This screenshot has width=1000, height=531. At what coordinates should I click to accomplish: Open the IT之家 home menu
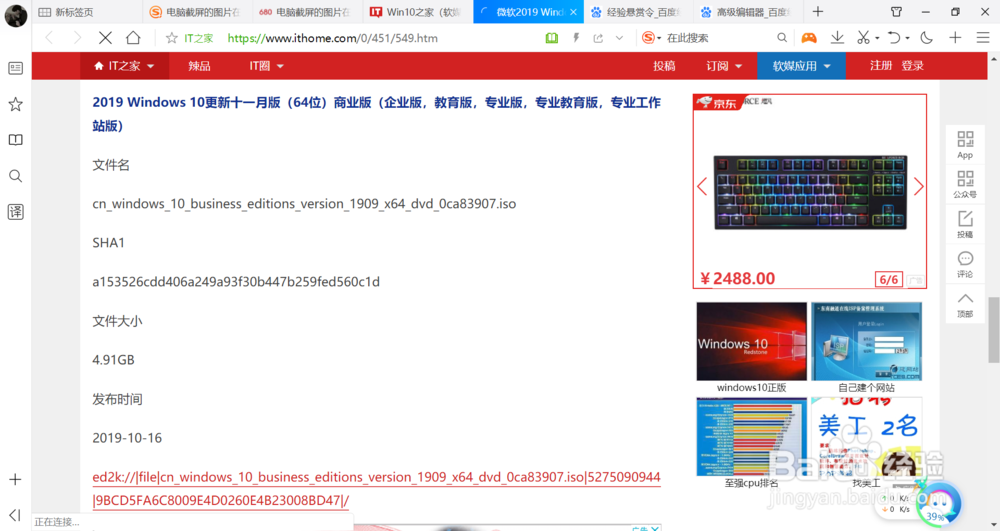[124, 66]
